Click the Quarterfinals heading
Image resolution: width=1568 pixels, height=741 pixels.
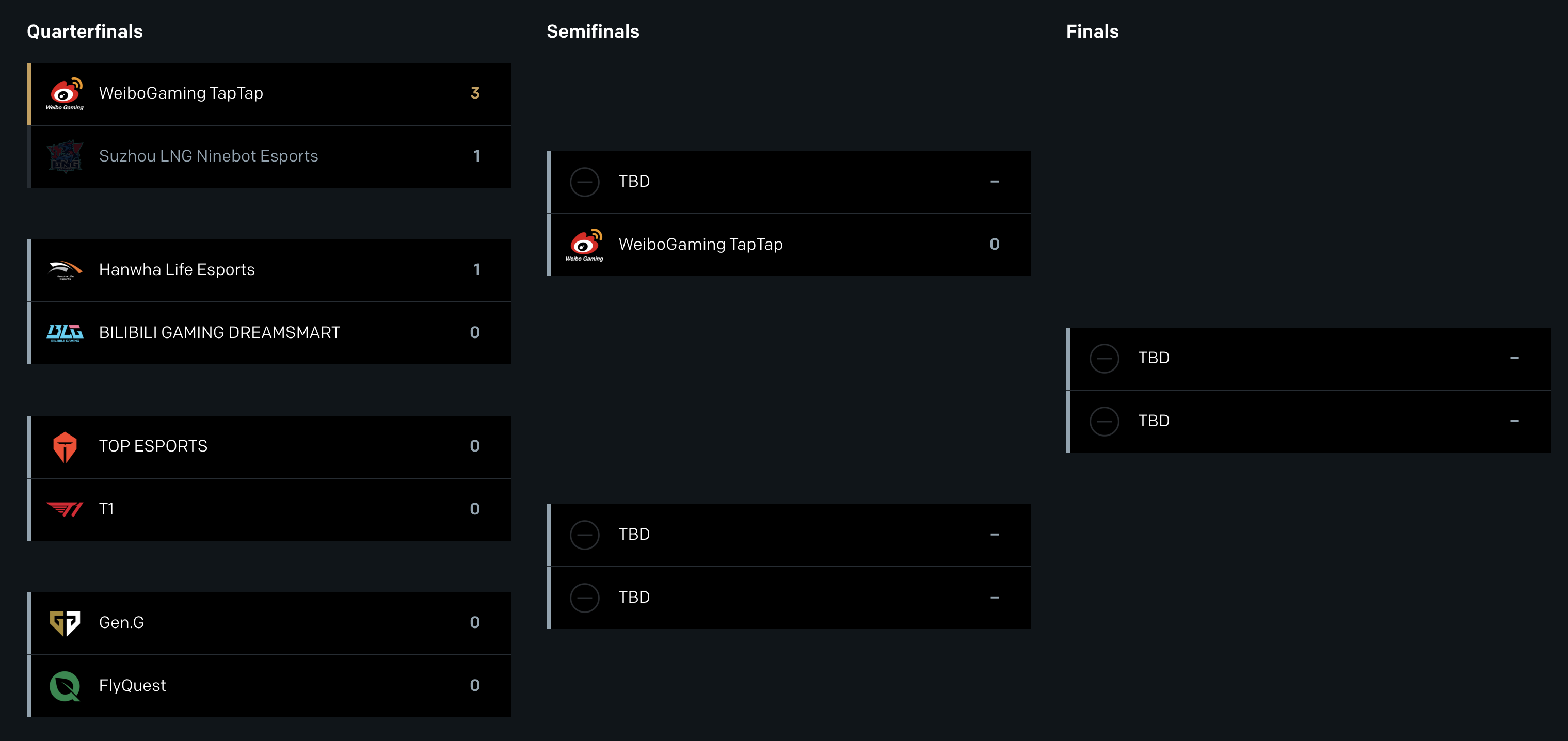point(85,31)
